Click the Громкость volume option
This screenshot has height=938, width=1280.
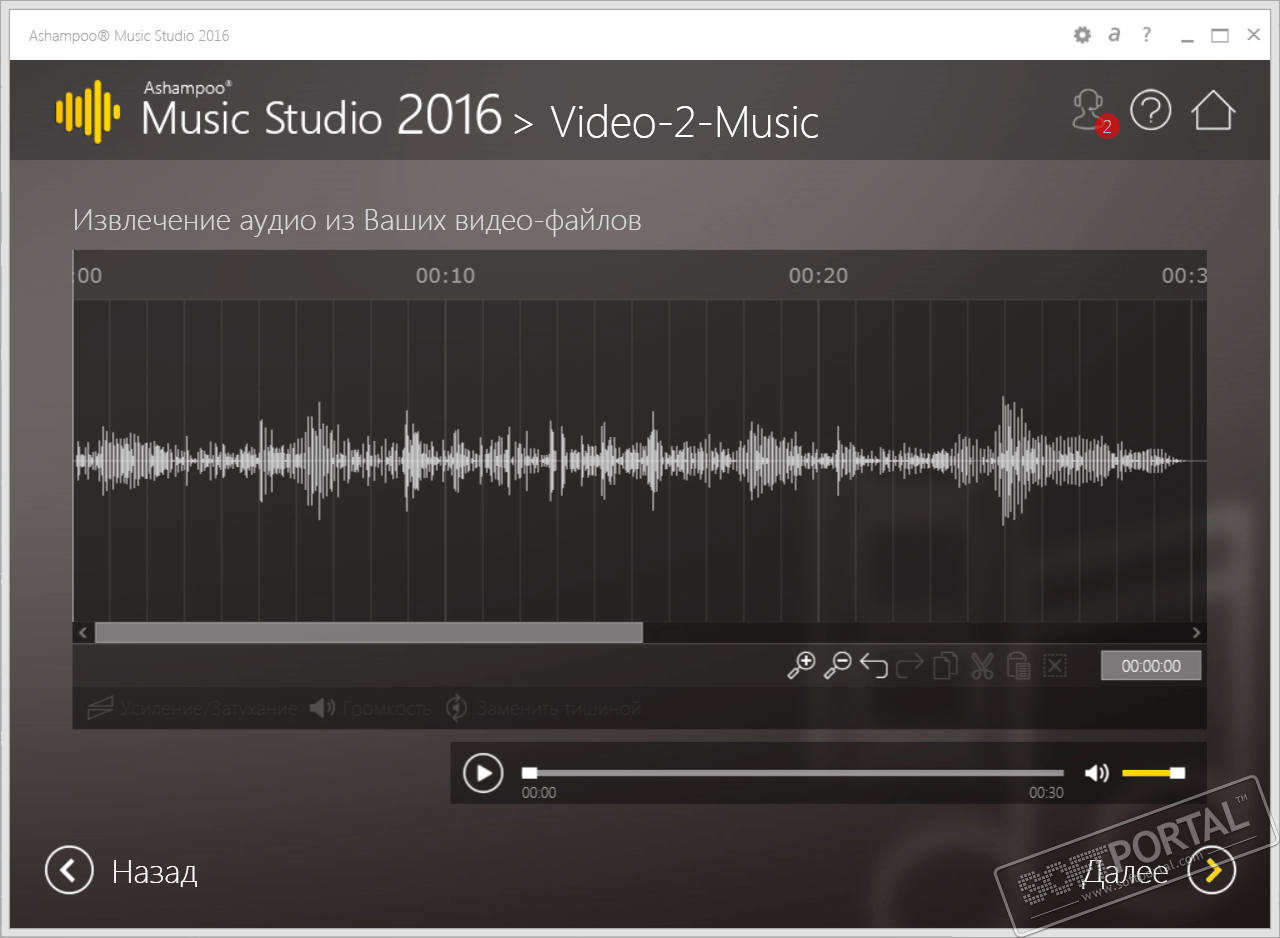370,709
